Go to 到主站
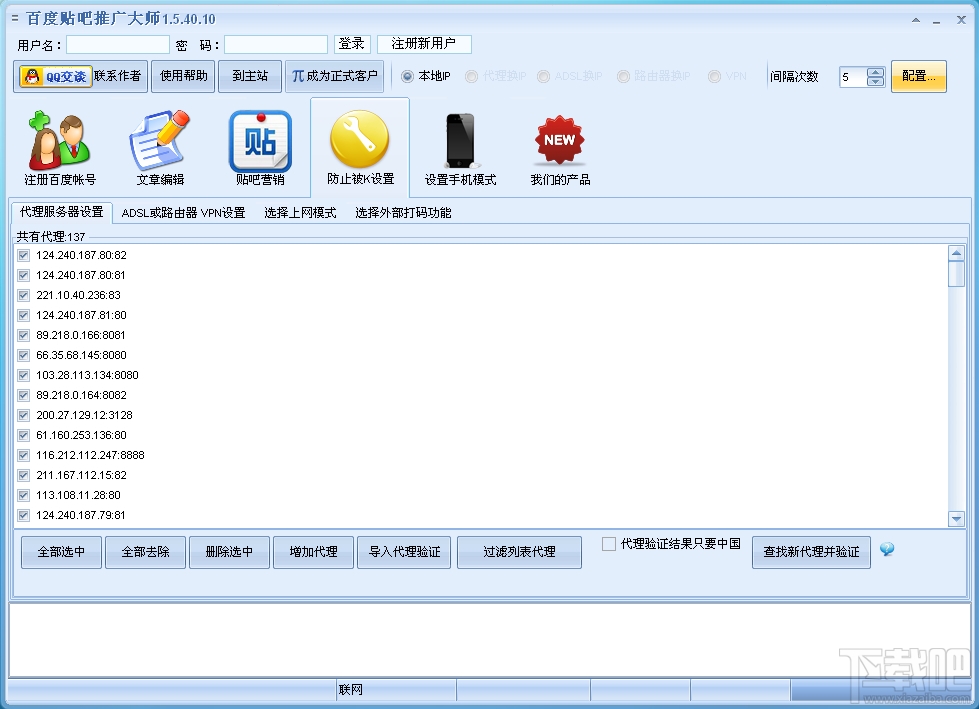Image resolution: width=979 pixels, height=709 pixels. coord(250,76)
